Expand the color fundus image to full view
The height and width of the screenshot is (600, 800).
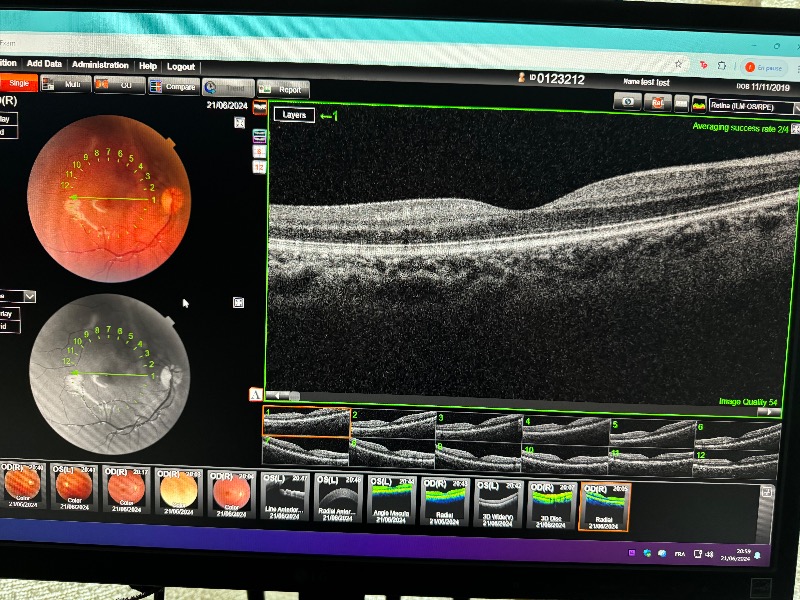point(239,122)
